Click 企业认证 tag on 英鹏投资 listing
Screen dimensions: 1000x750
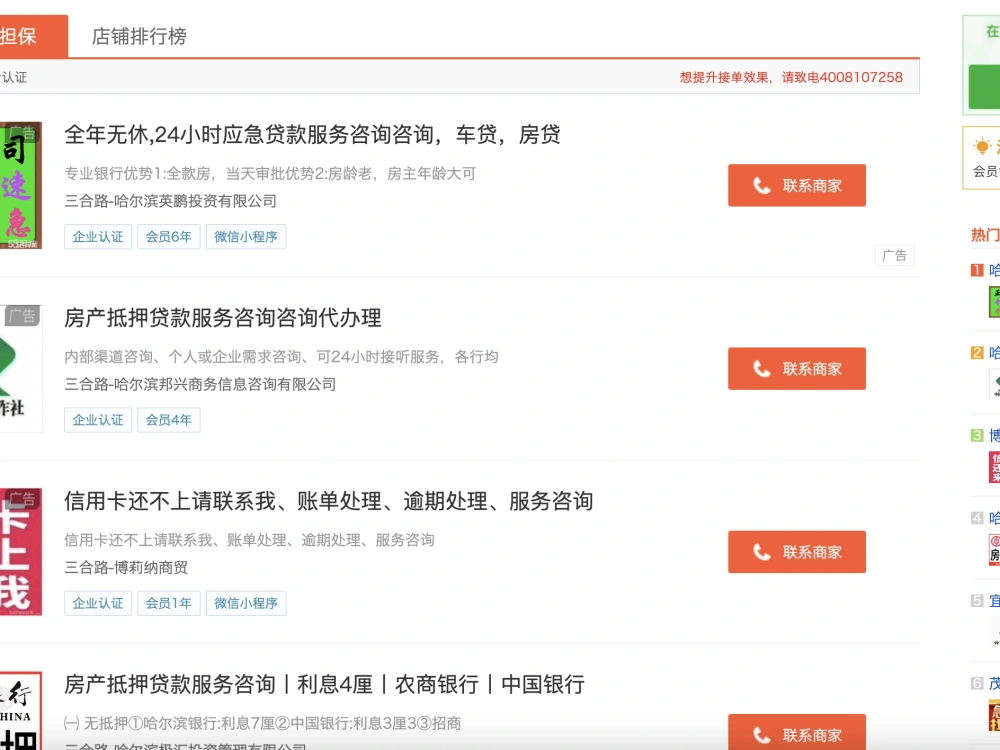[98, 237]
